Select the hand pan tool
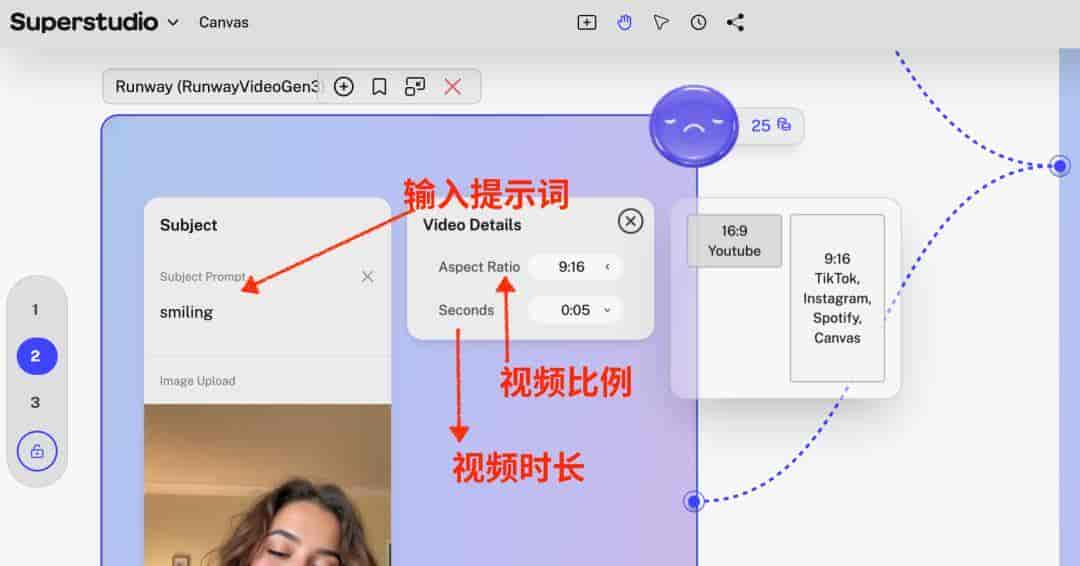 [624, 23]
